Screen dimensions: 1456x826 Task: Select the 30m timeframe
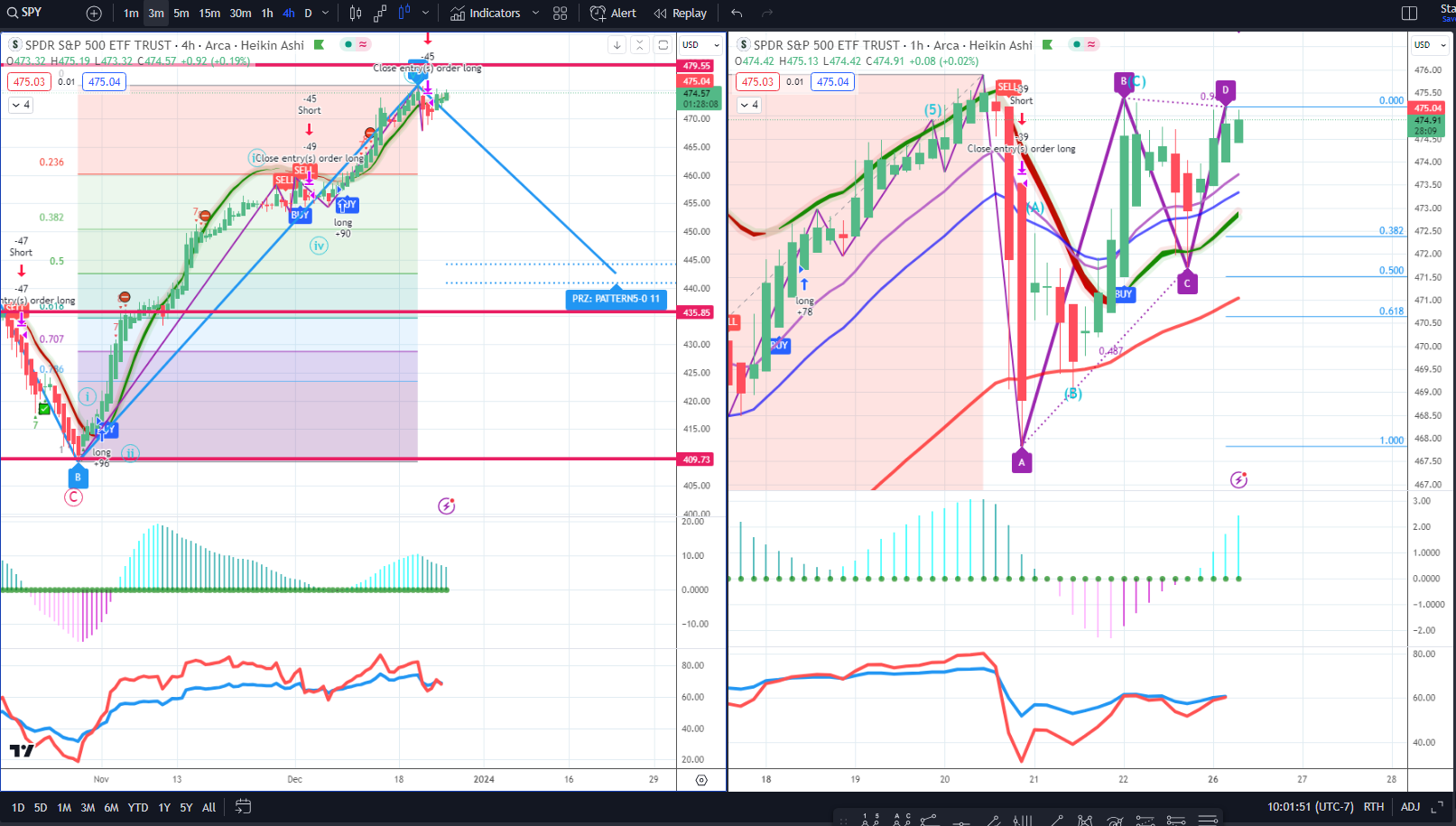[240, 13]
